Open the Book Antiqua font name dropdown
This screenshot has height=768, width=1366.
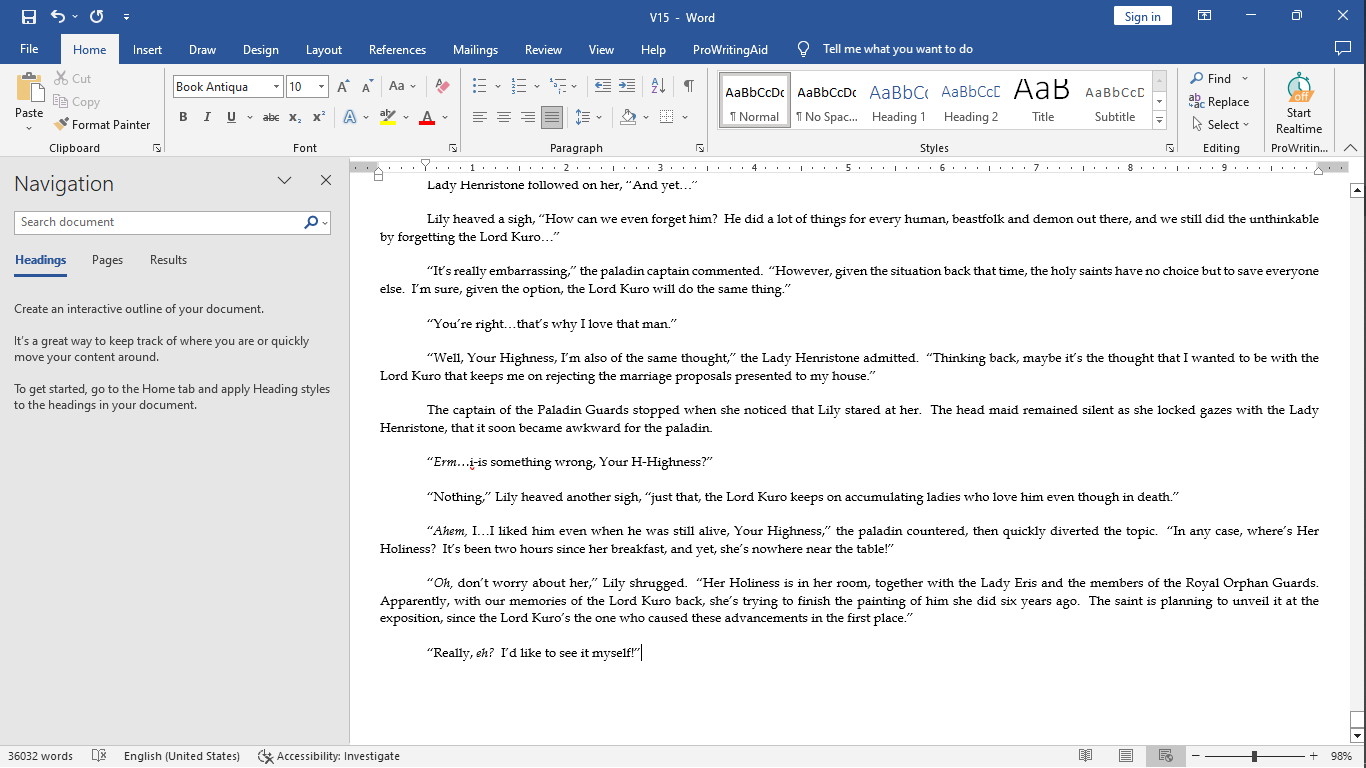276,87
